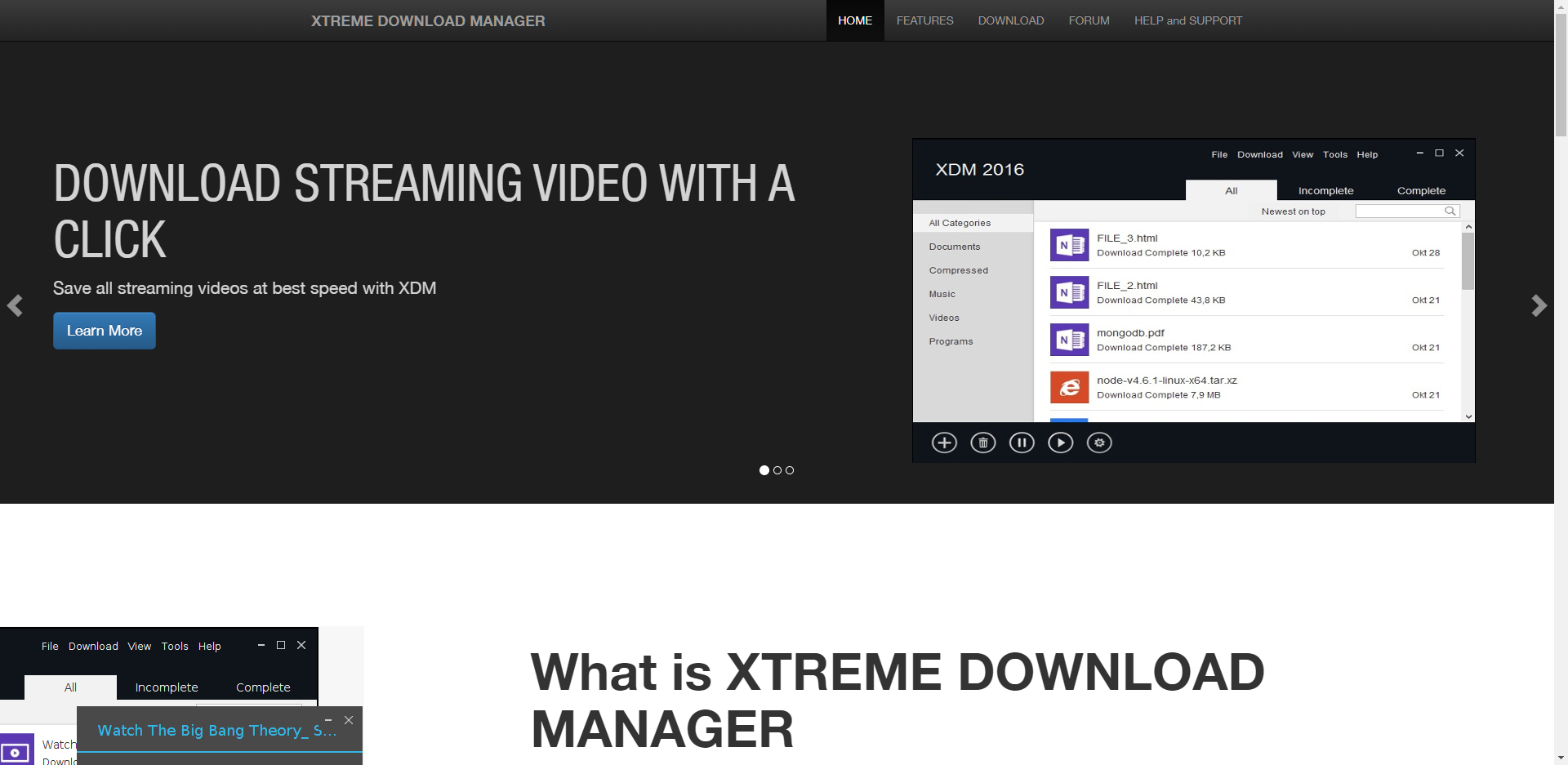1568x765 pixels.
Task: Select the Music category in the sidebar
Action: [x=942, y=294]
